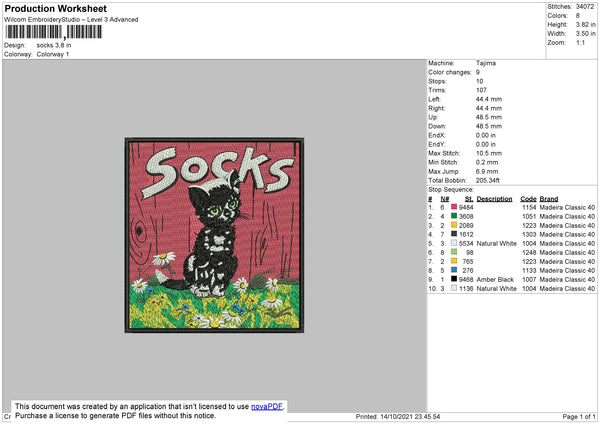This screenshot has width=600, height=424.
Task: Click the Brand column header
Action: pos(549,198)
